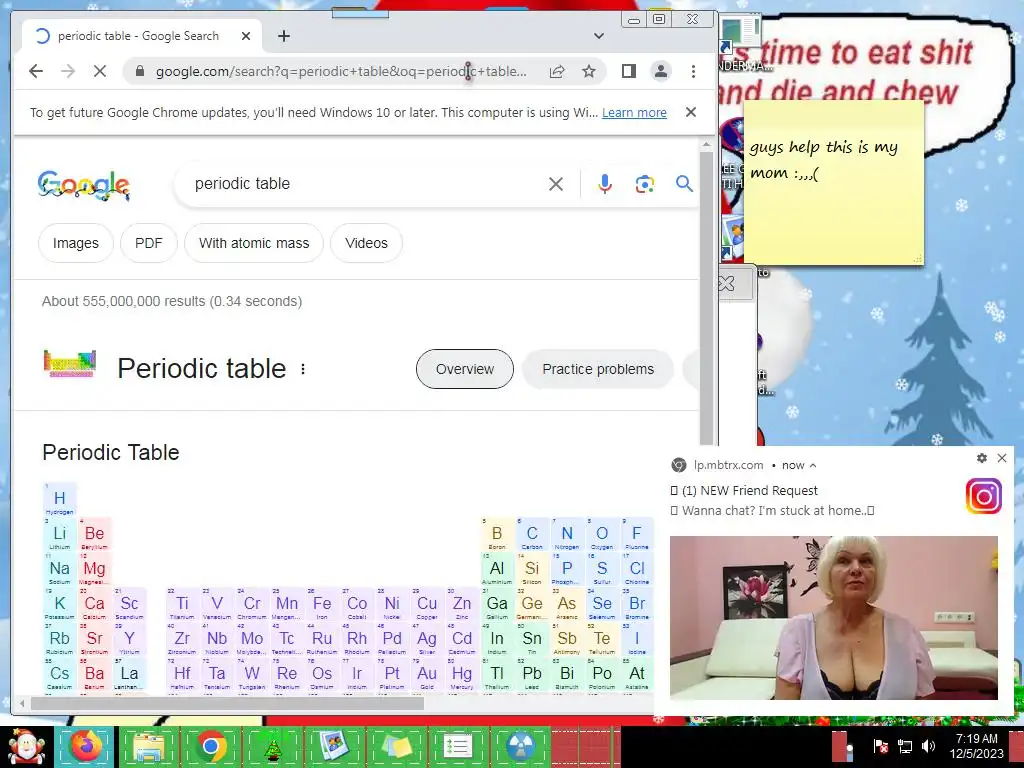Share this page using the address bar icon
Viewport: 1024px width, 768px height.
pos(557,71)
